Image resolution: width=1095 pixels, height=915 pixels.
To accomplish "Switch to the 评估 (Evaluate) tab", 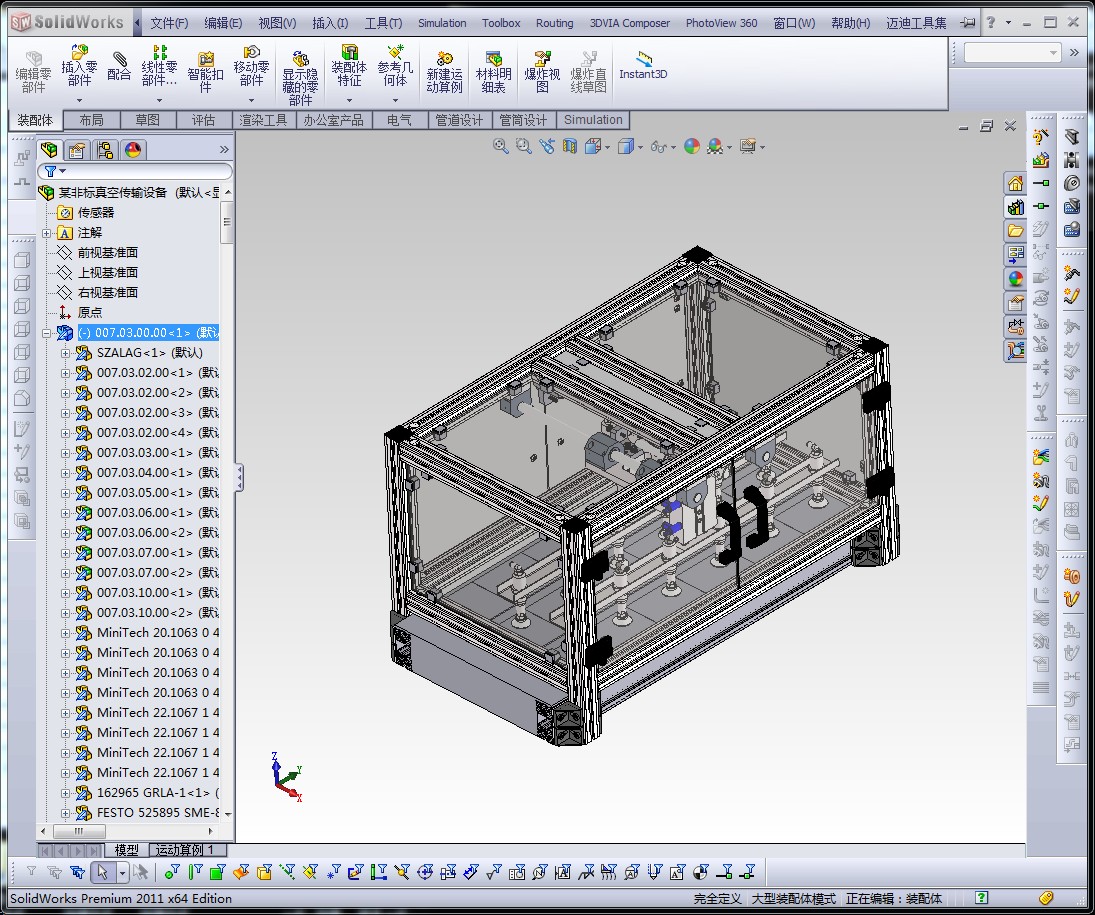I will 203,120.
